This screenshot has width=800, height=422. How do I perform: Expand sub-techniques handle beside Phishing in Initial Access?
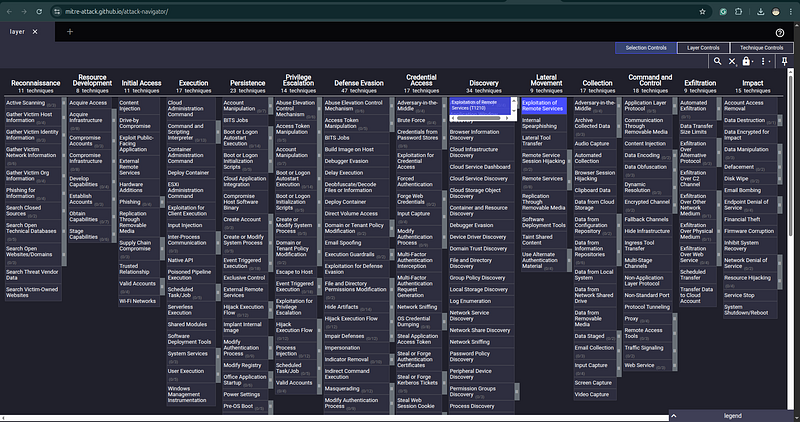(x=162, y=202)
